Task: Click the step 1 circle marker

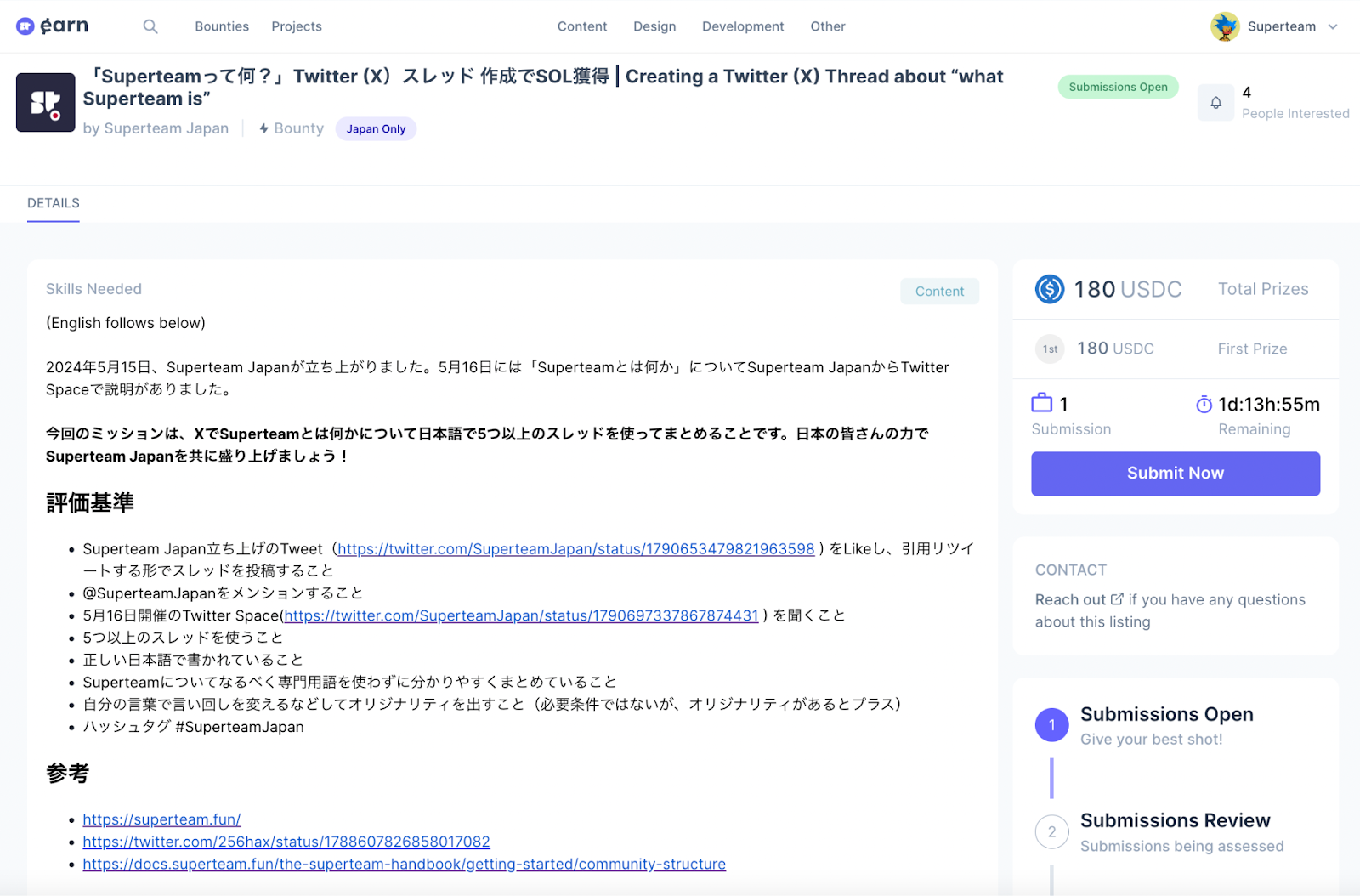Action: (x=1051, y=725)
